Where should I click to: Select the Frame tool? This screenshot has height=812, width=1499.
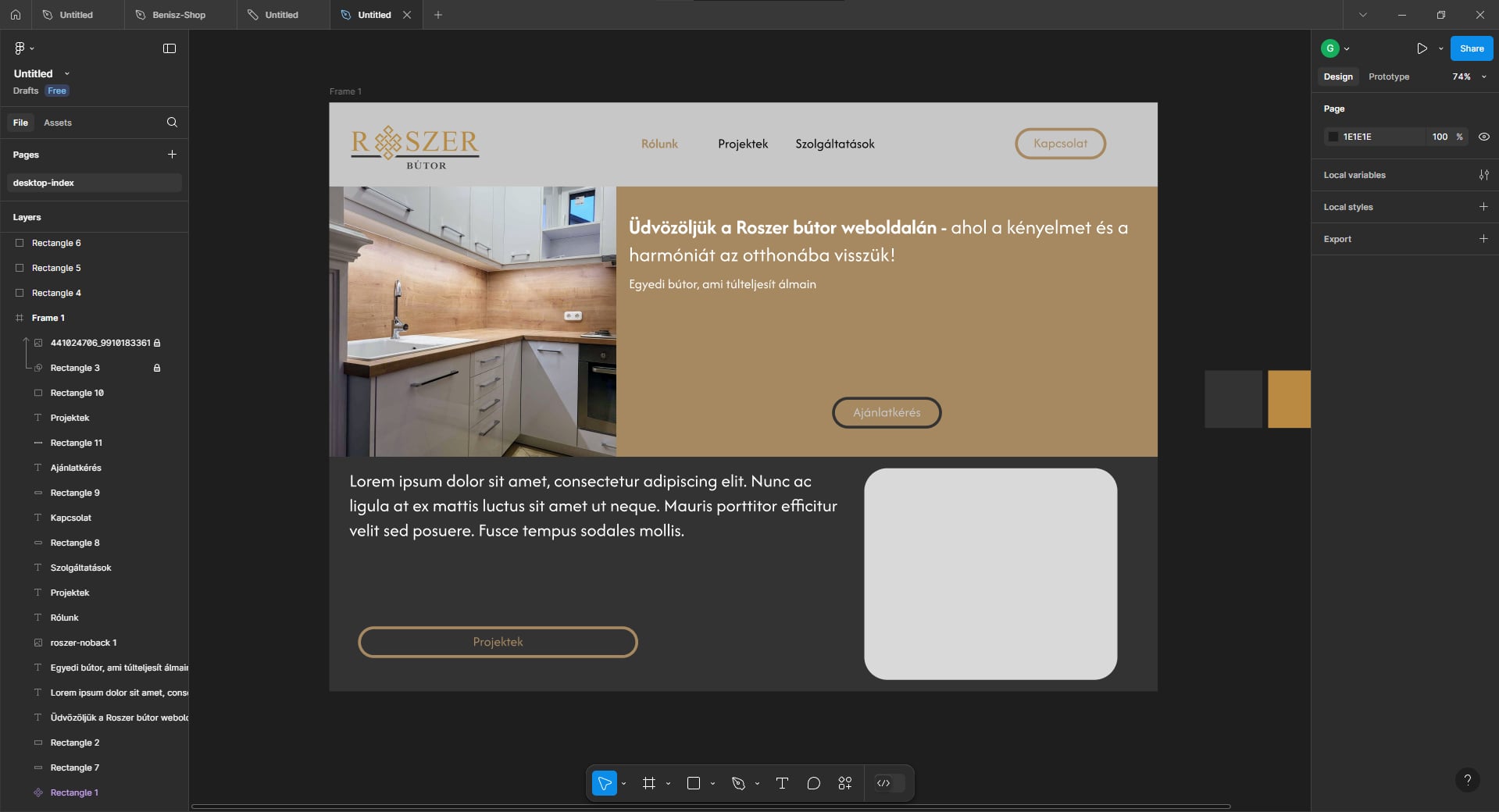click(648, 783)
